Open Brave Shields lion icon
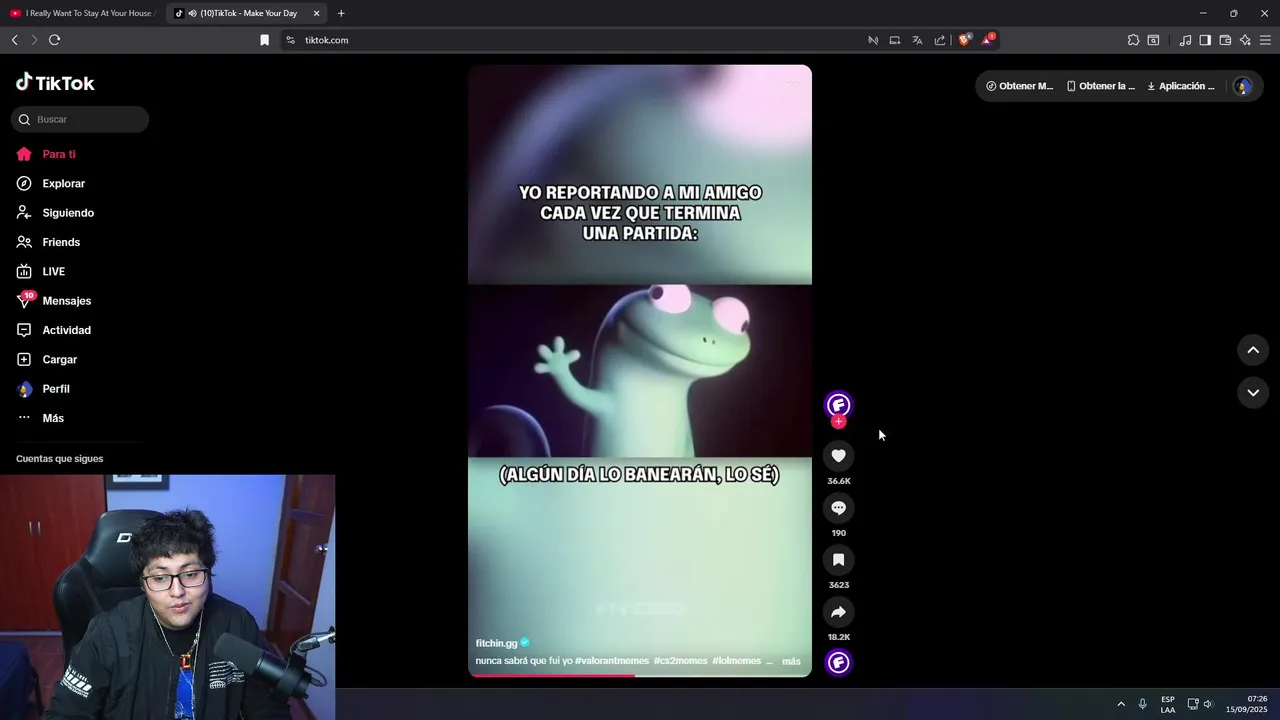1280x720 pixels. point(964,40)
